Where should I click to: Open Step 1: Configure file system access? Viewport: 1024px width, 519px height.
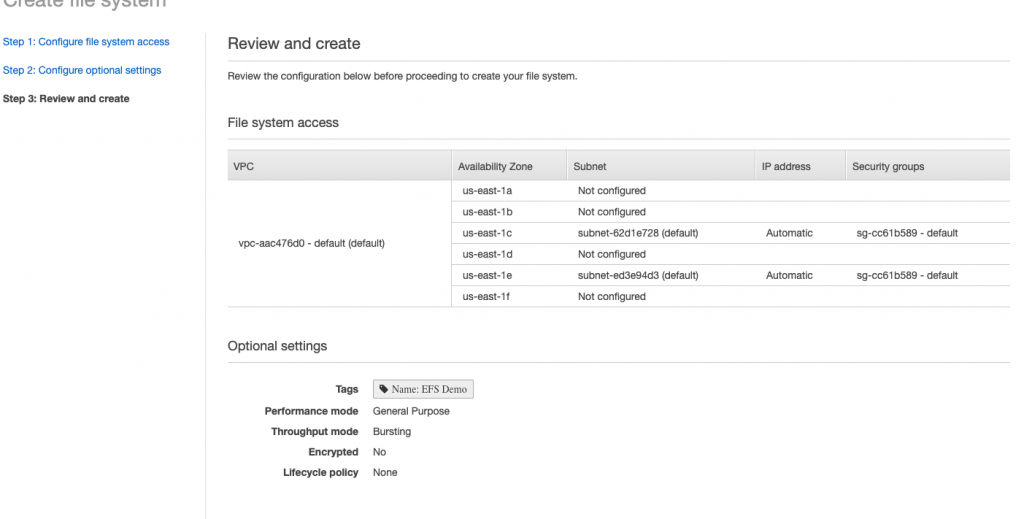(86, 42)
